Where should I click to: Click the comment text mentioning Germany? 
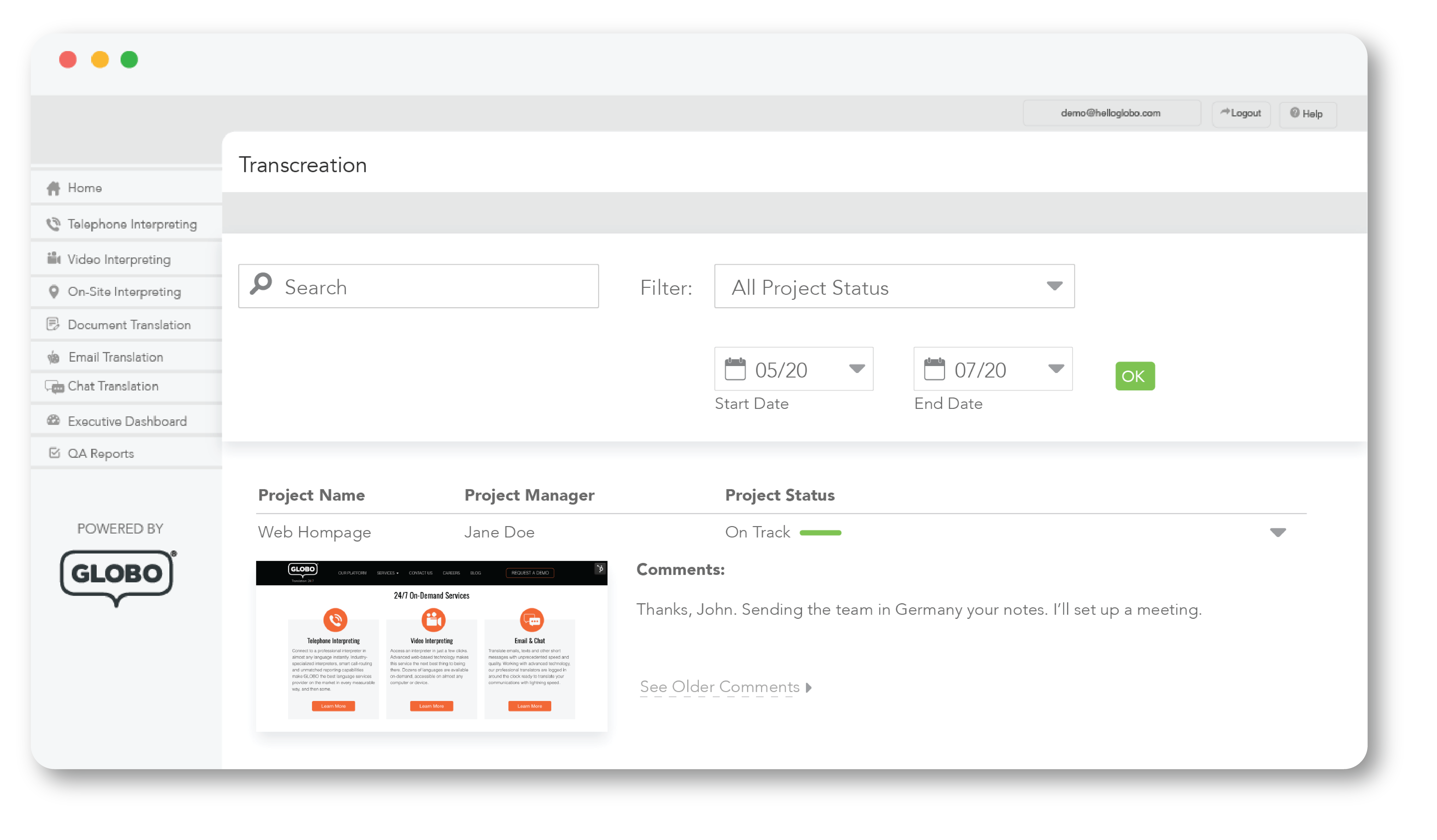point(919,610)
